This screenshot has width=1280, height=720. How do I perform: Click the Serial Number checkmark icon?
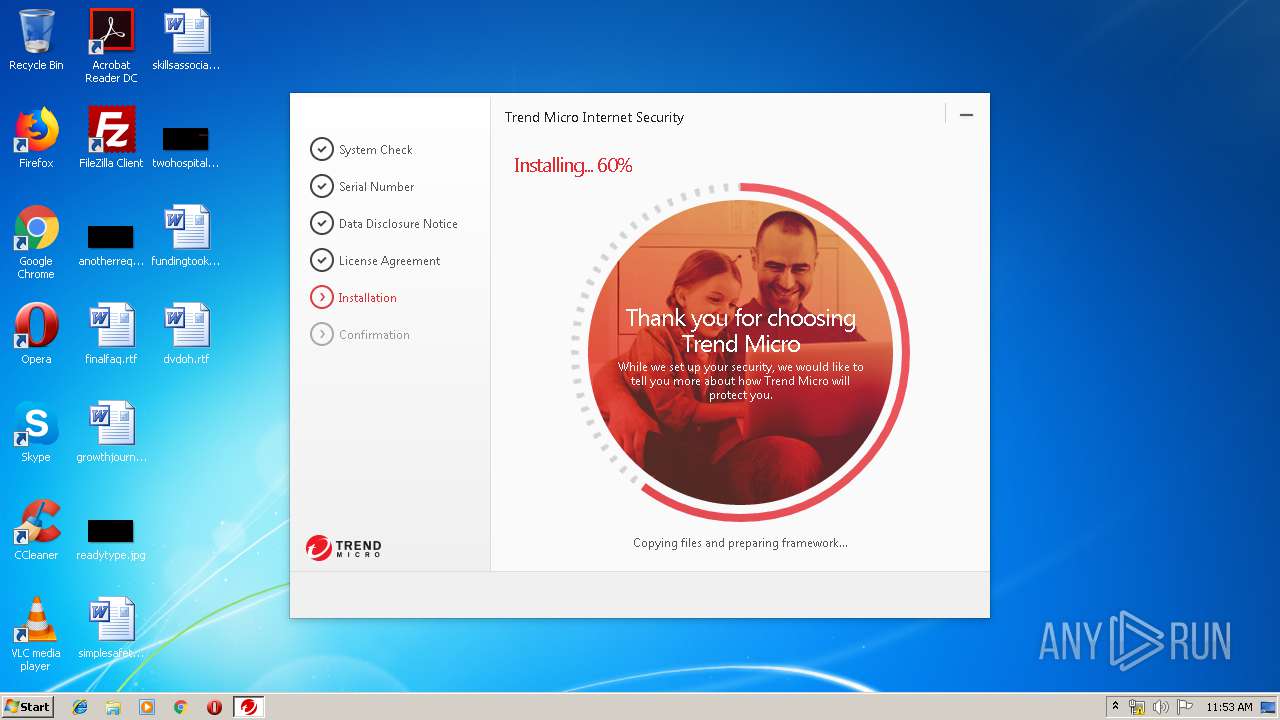click(321, 186)
